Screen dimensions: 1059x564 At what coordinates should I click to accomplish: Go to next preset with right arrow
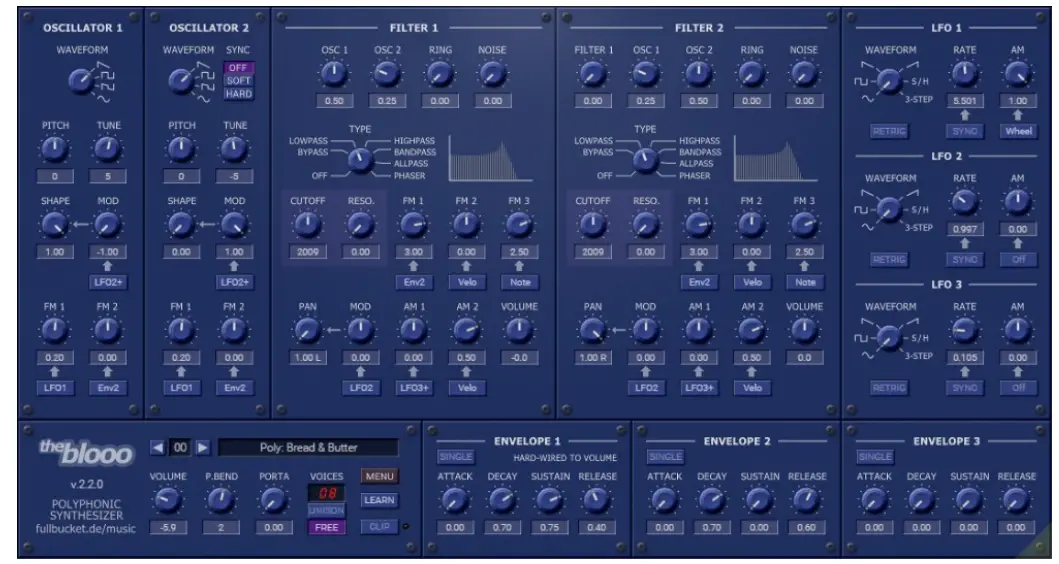click(203, 447)
